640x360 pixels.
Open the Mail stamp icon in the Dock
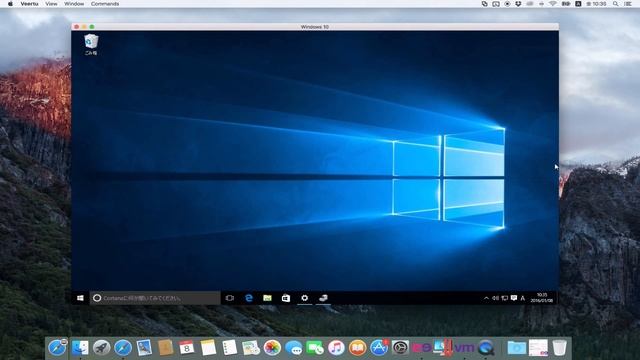click(144, 348)
